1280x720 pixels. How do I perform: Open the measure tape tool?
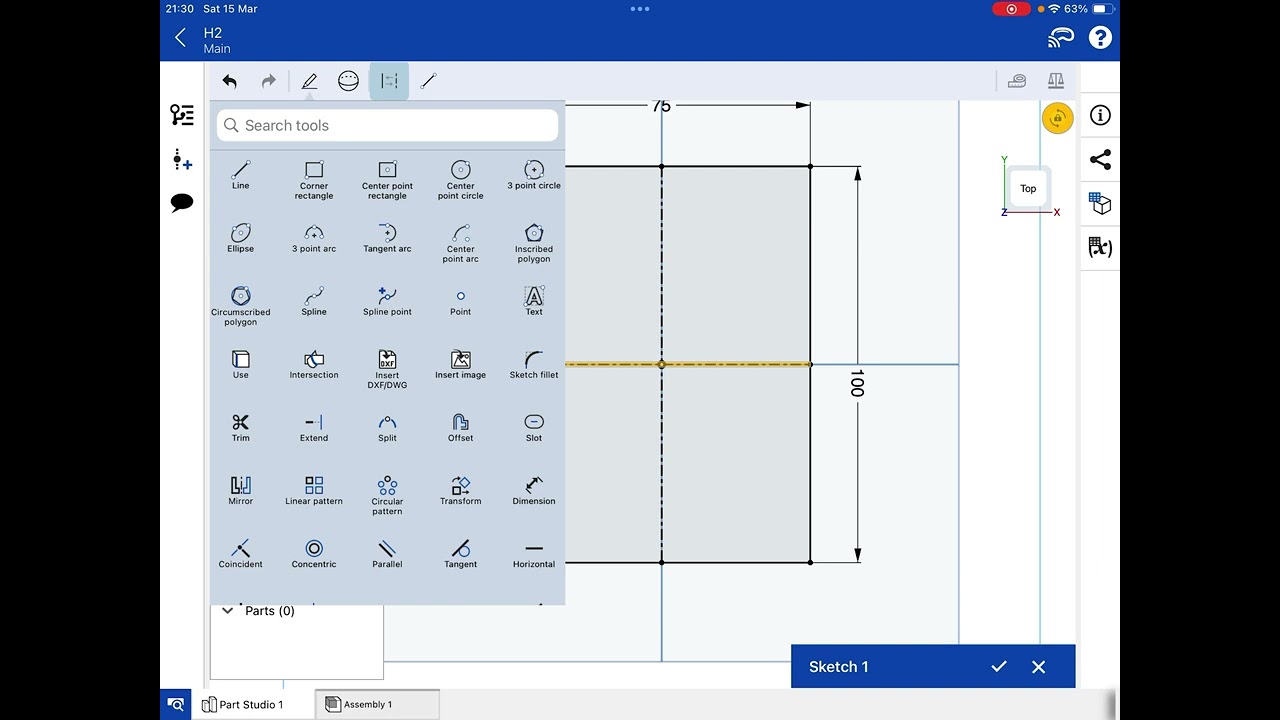[1017, 81]
